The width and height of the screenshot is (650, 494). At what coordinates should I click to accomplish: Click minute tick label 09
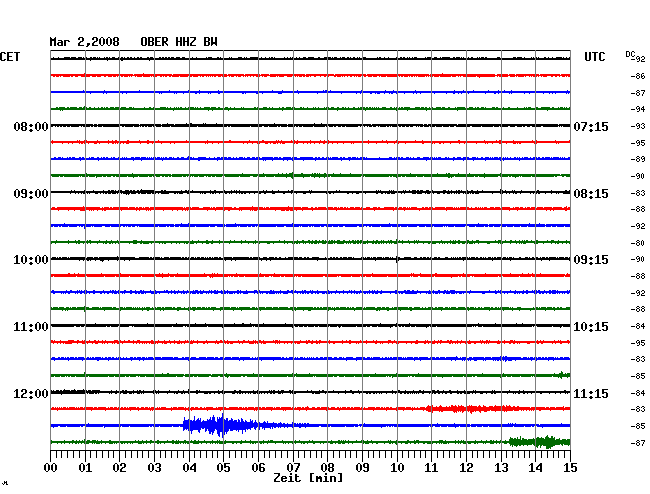362,468
